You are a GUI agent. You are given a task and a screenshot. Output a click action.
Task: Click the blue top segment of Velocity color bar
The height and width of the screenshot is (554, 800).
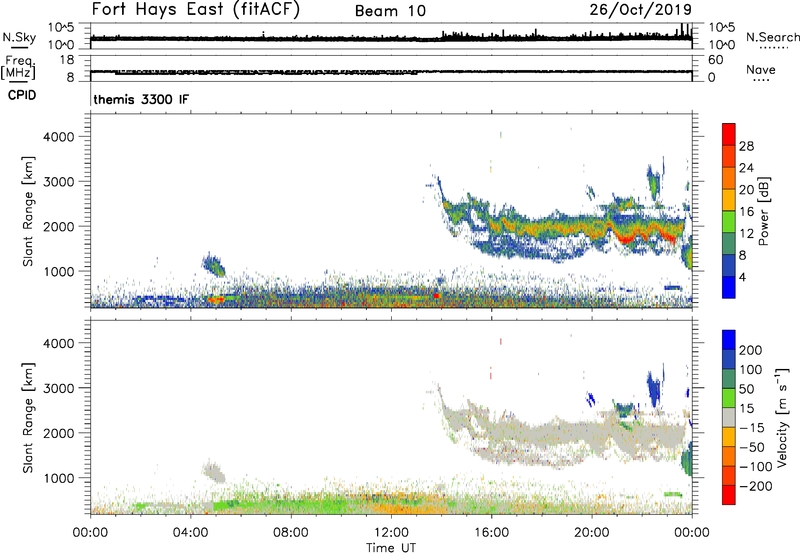(729, 340)
